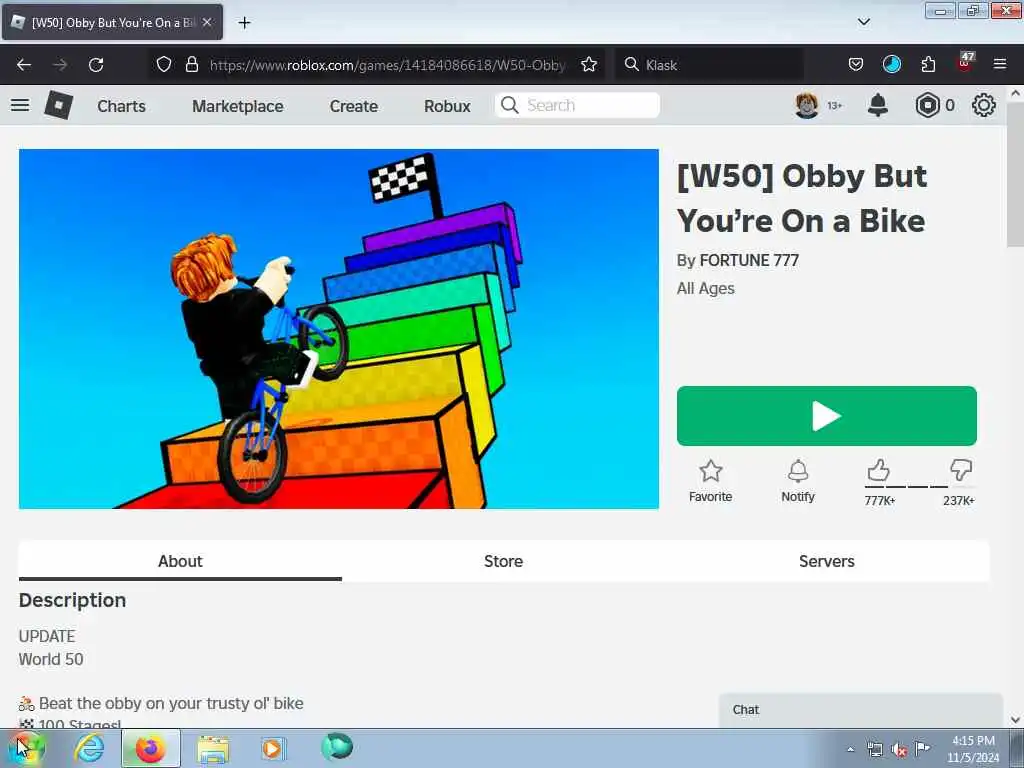
Task: Click the Firefox forward arrow
Action: point(60,65)
